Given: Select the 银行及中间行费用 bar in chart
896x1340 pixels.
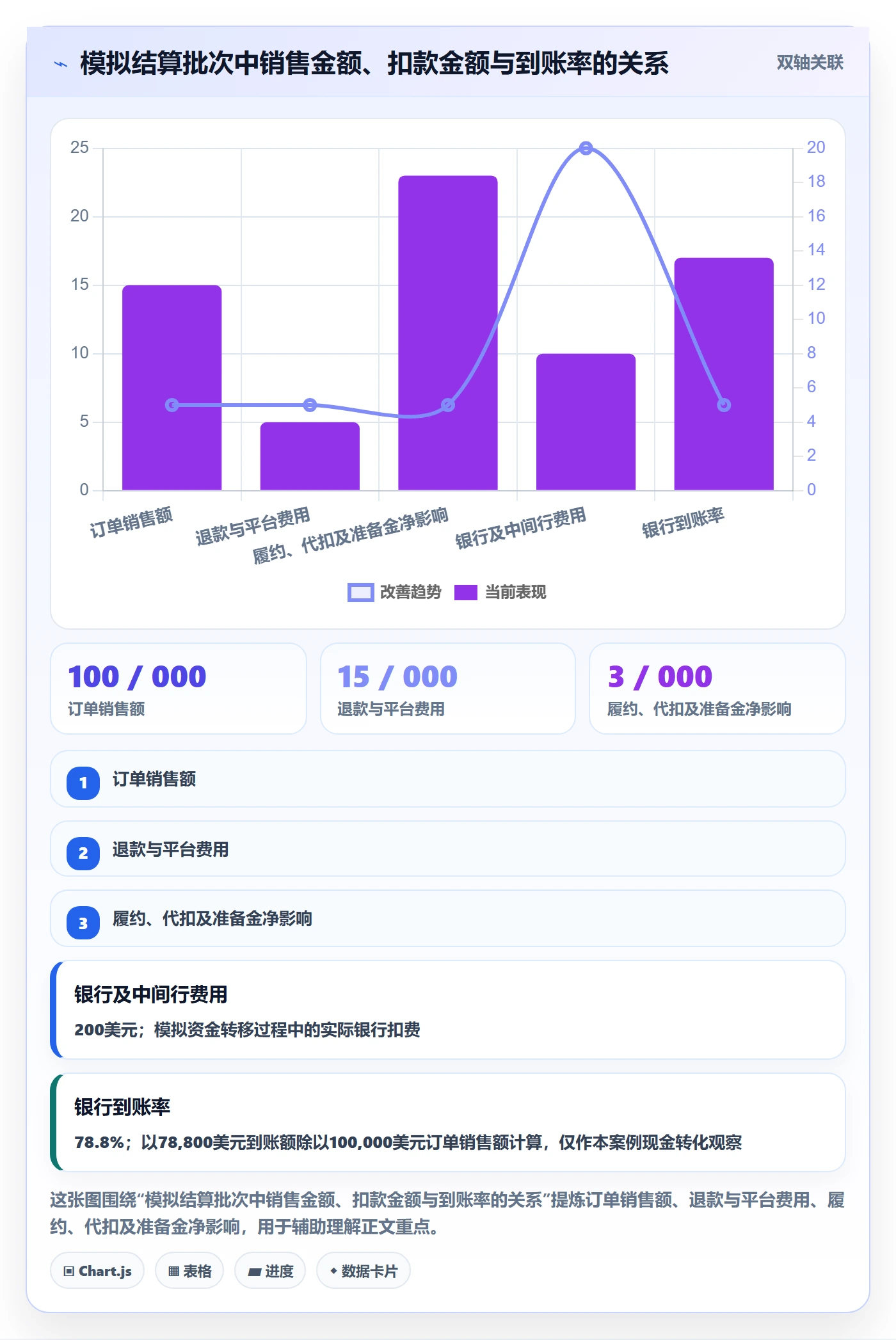Looking at the screenshot, I should pos(586,422).
